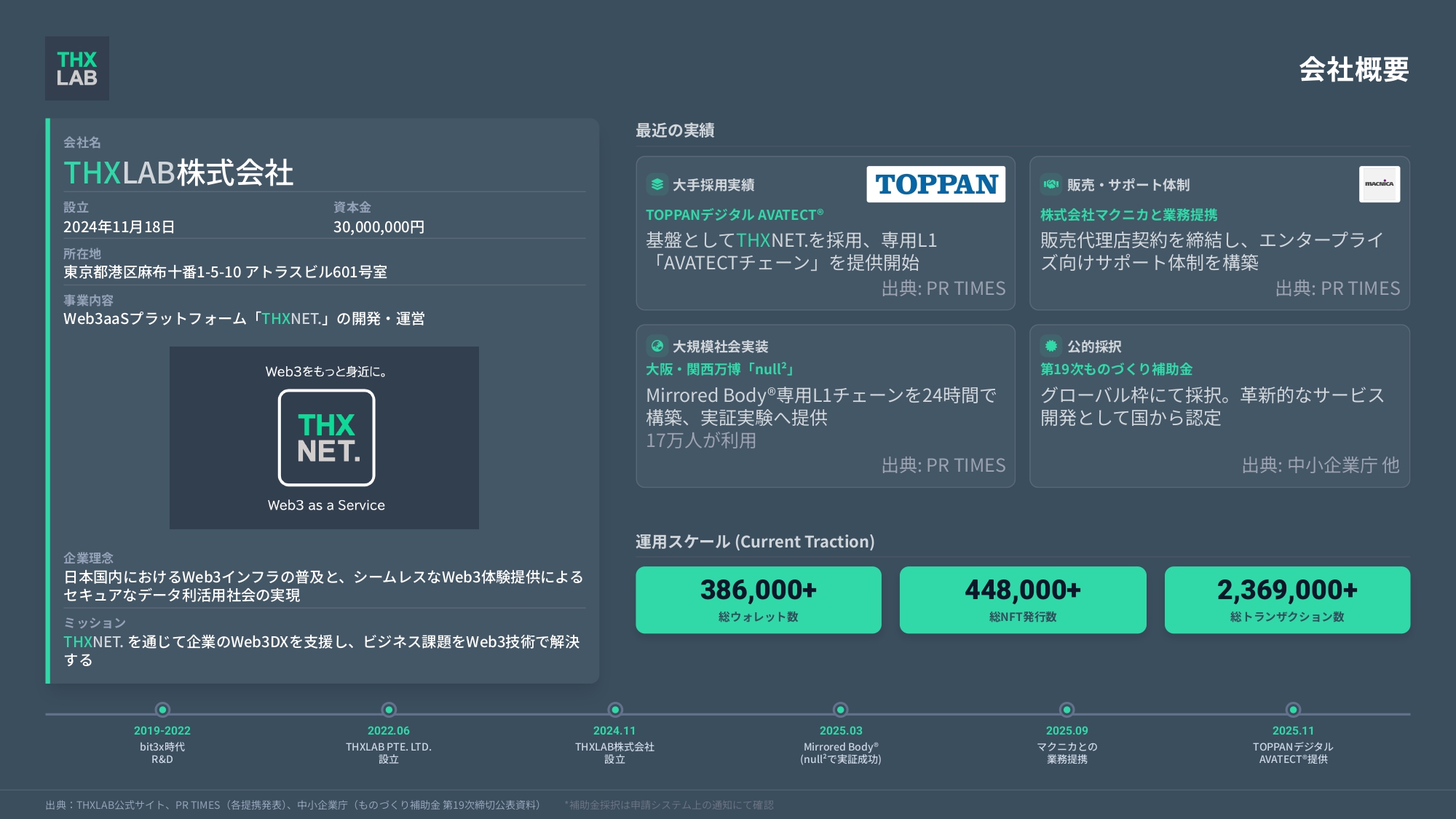Select the 2025.09 マクニカ timeline marker
This screenshot has height=819, width=1456.
1067,709
